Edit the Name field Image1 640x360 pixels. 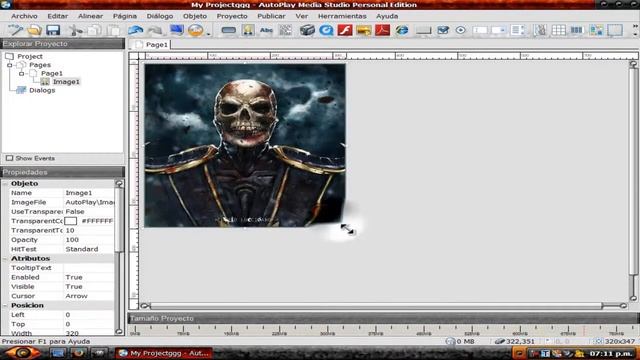click(x=89, y=193)
